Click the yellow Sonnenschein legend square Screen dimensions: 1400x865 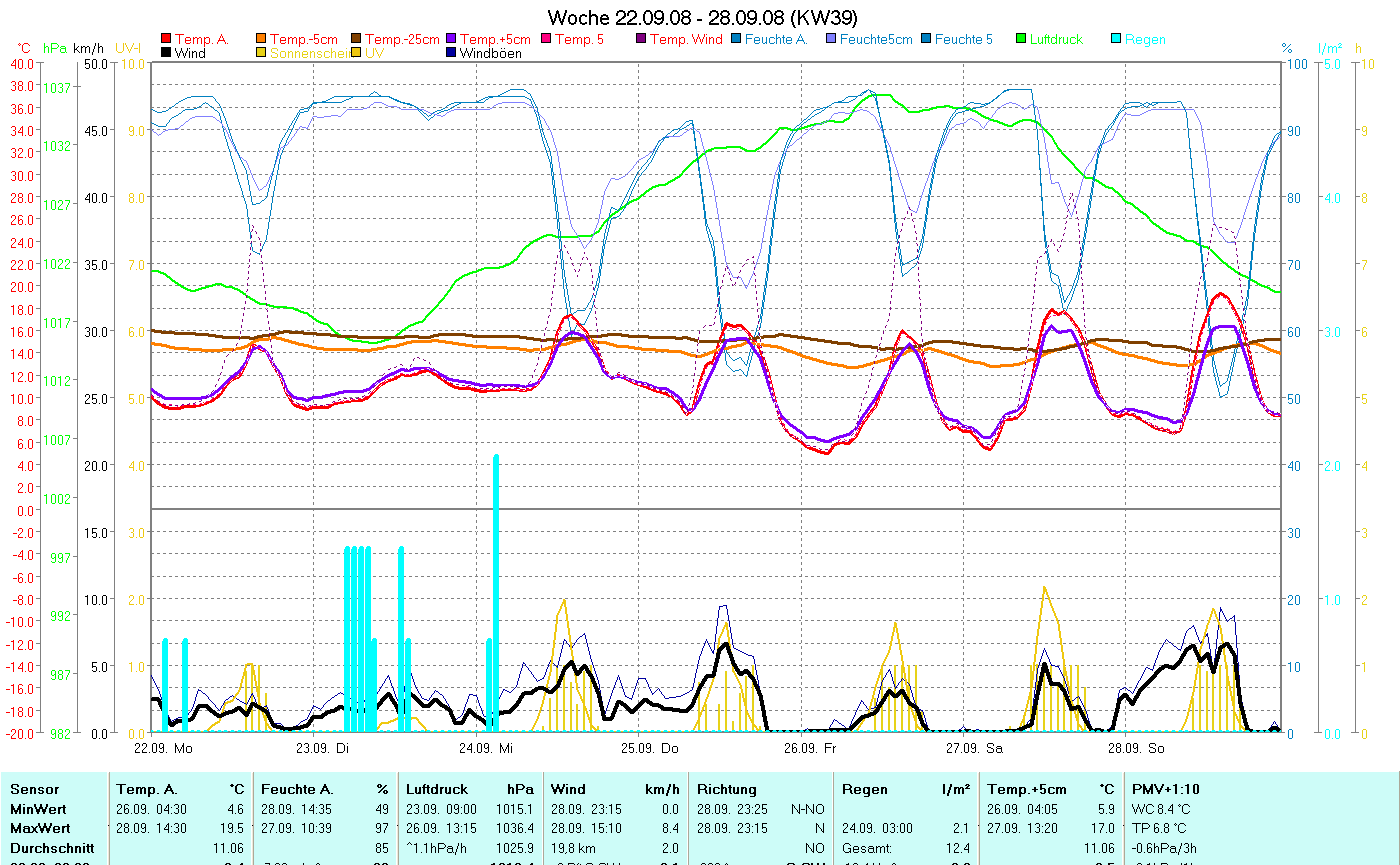point(262,53)
